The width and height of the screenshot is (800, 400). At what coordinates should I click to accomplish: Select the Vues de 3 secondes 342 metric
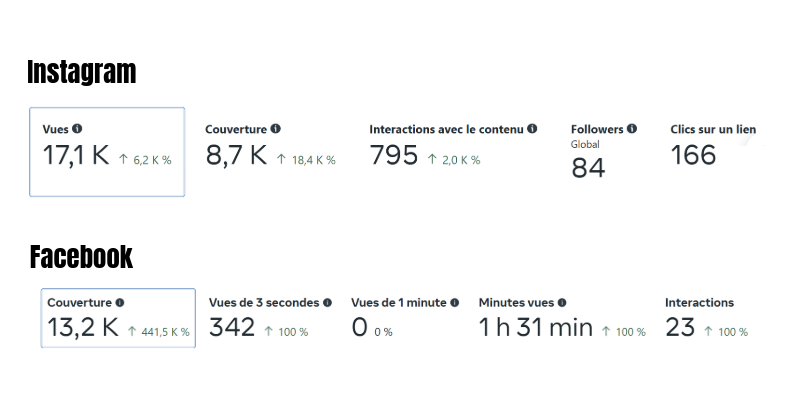[x=270, y=318]
